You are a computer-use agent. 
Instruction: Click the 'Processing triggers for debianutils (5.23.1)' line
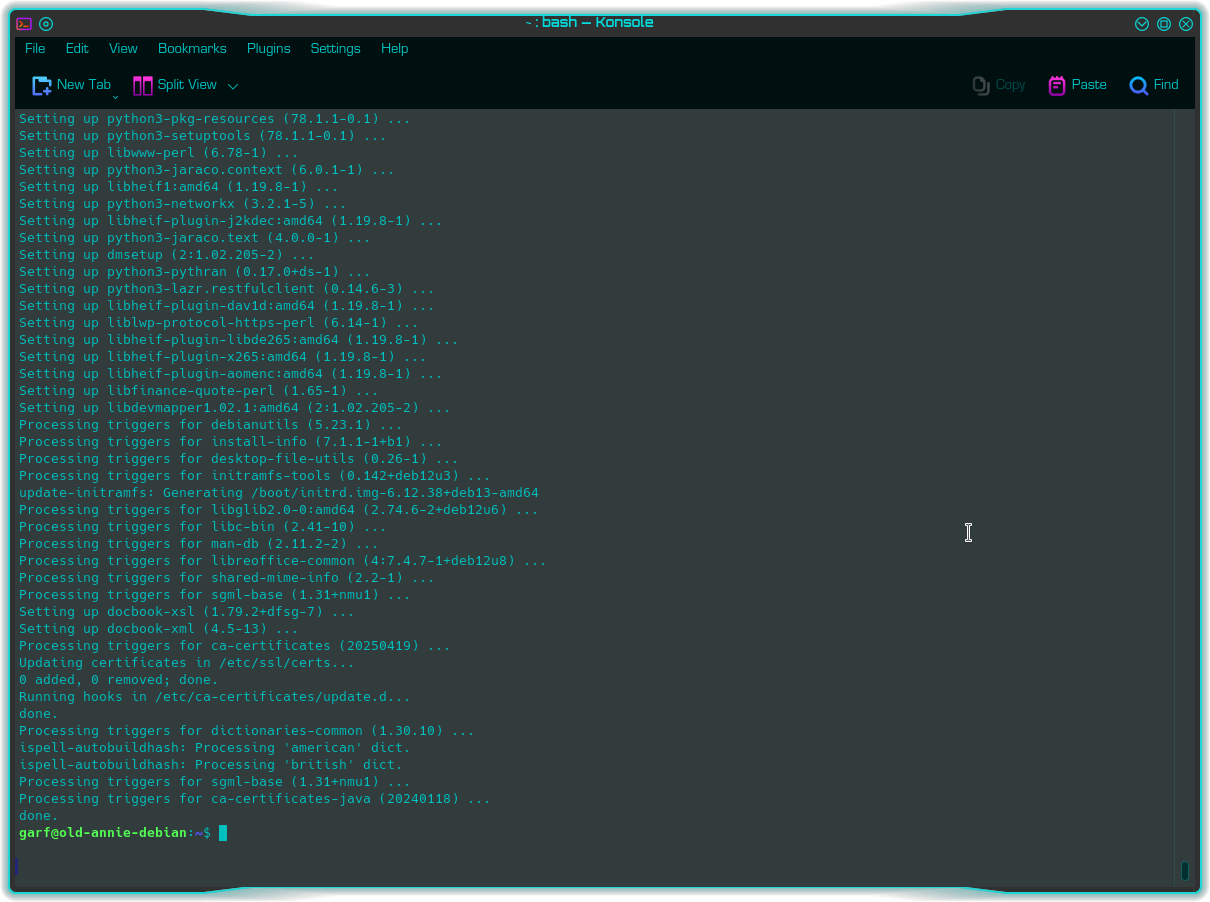pyautogui.click(x=211, y=425)
